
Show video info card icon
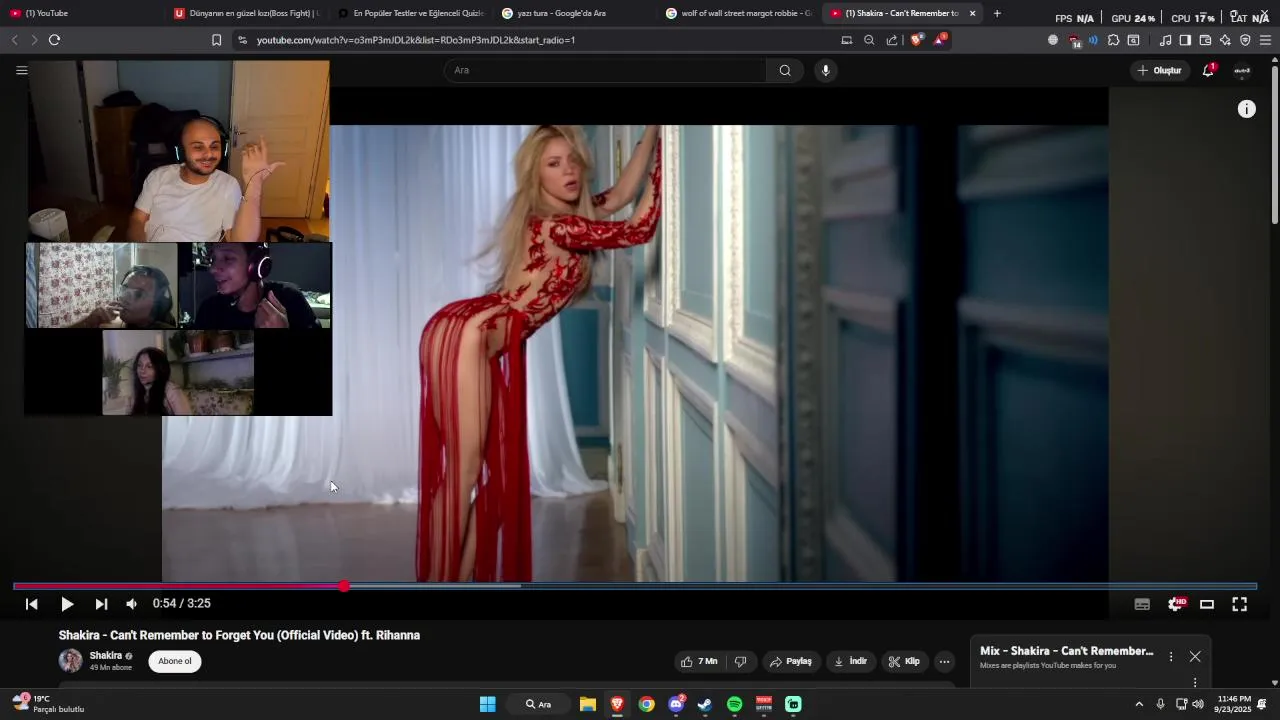[x=1246, y=110]
